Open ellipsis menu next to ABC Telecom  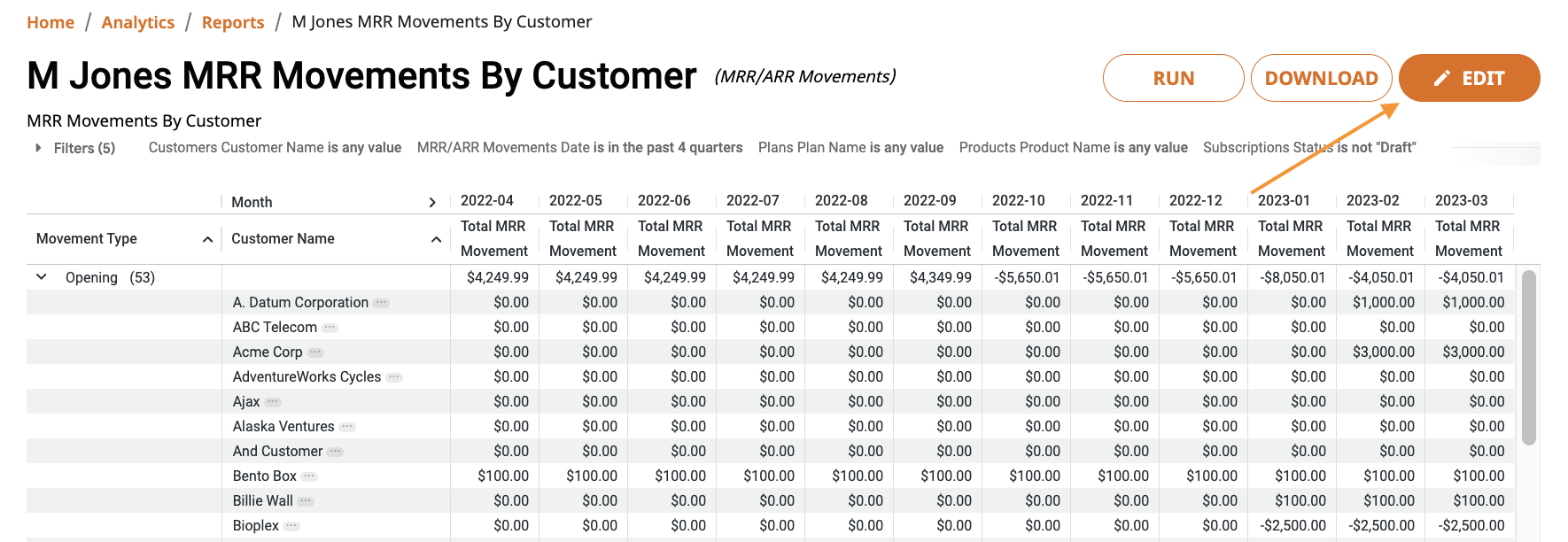pyautogui.click(x=330, y=328)
